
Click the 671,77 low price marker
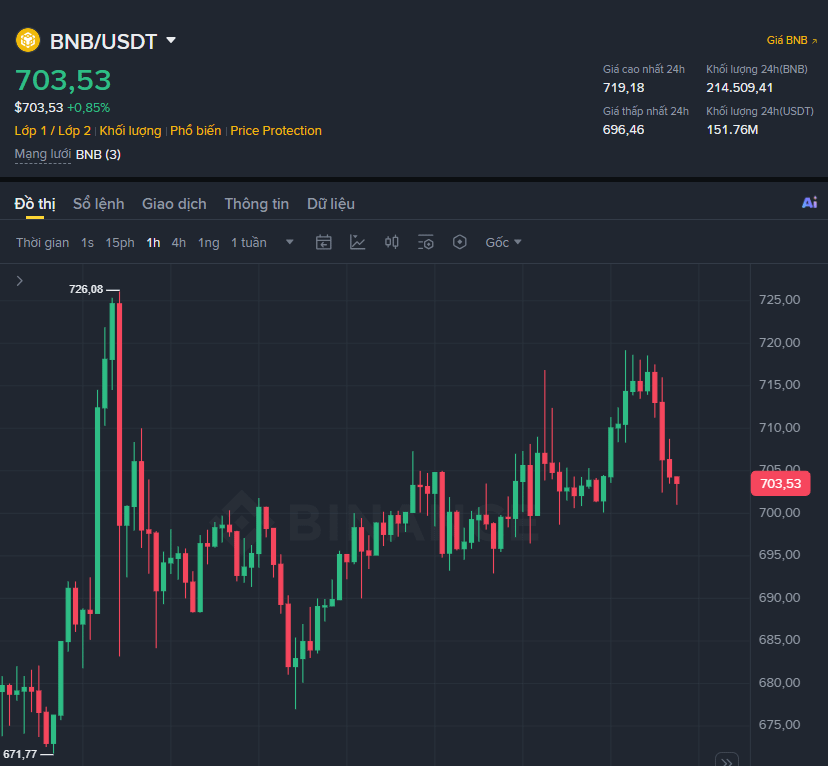pos(21,754)
